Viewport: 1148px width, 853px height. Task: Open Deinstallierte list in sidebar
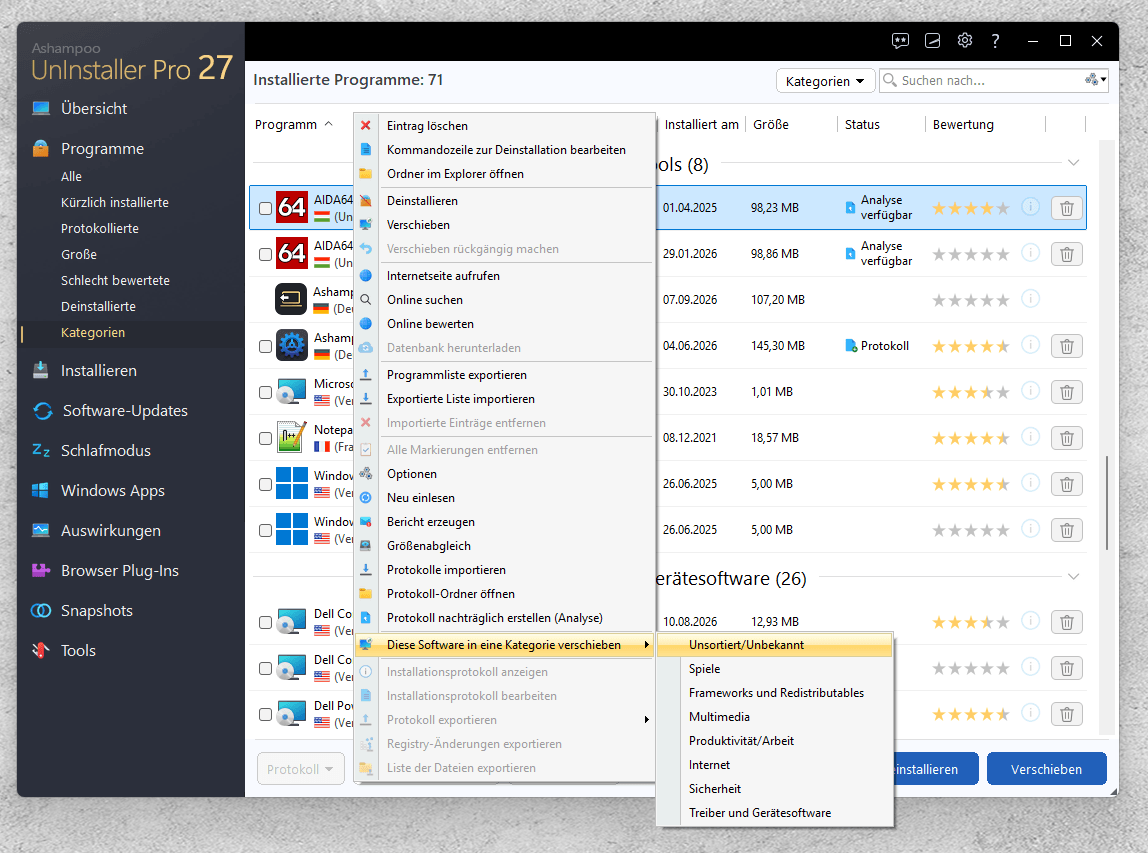(x=98, y=306)
